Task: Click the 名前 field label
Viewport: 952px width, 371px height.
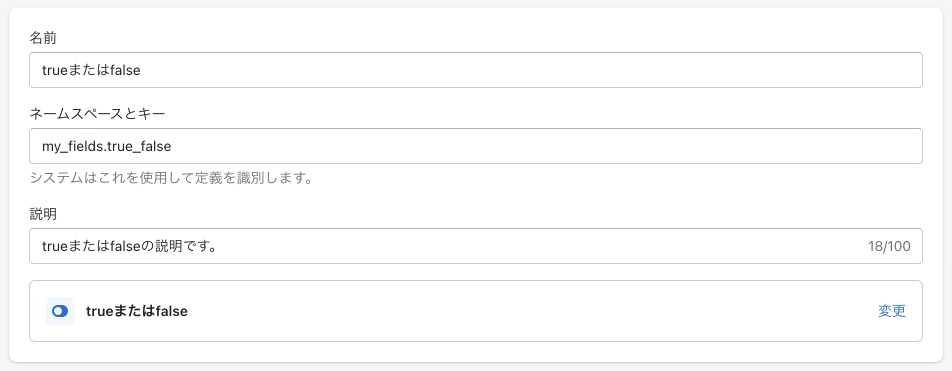Action: (43, 38)
